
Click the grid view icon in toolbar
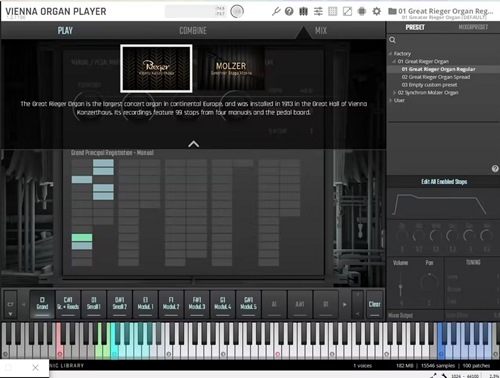[333, 12]
